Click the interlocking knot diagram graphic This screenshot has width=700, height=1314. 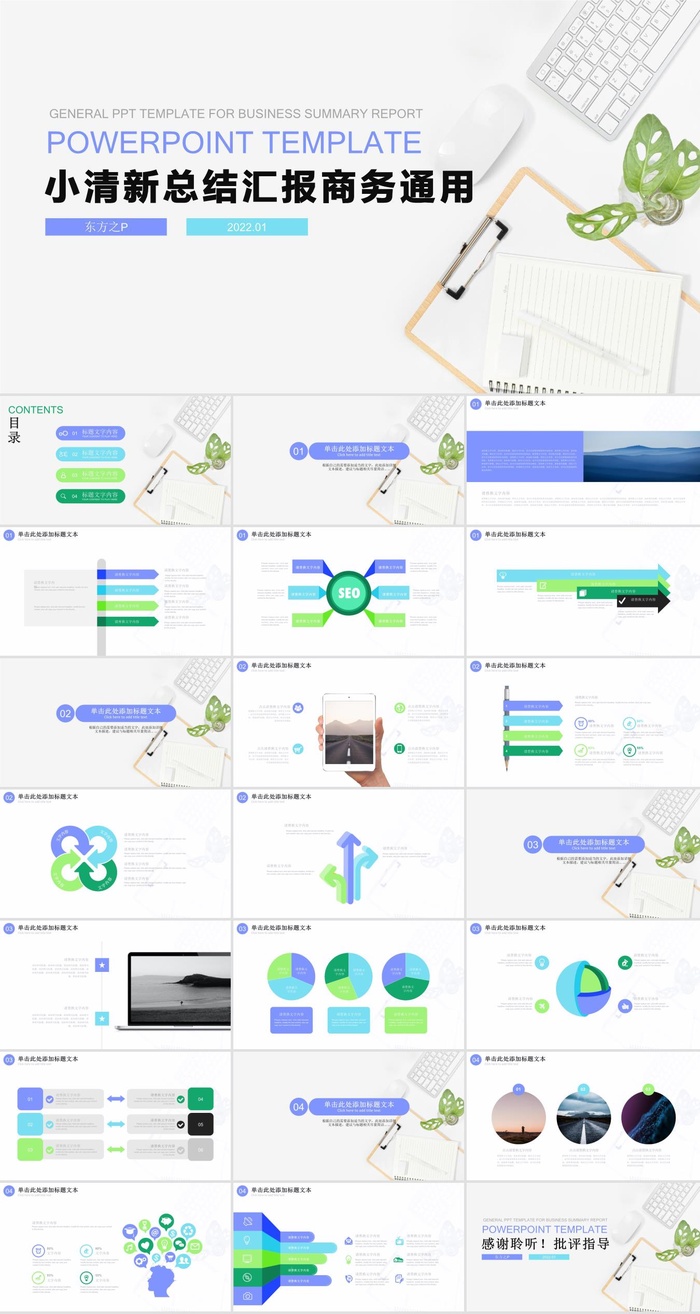85,857
